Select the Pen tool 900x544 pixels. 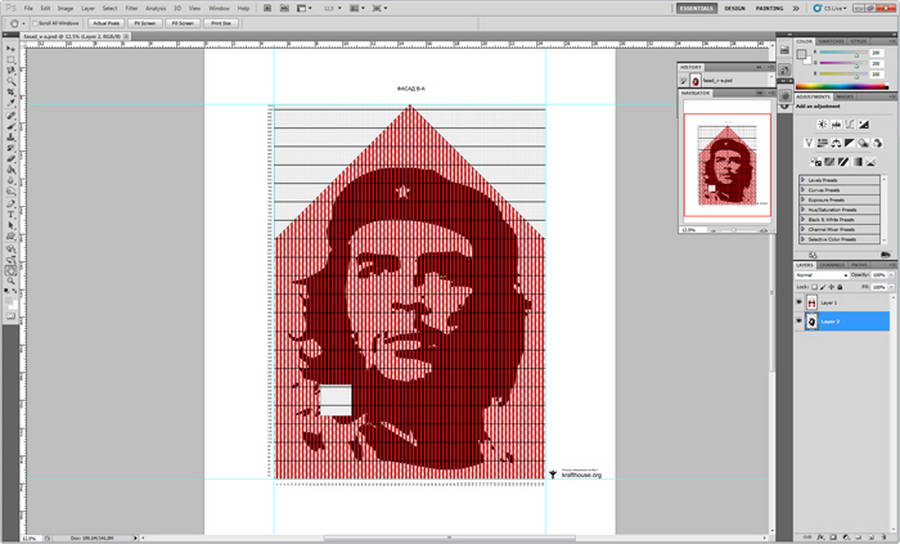pos(11,203)
